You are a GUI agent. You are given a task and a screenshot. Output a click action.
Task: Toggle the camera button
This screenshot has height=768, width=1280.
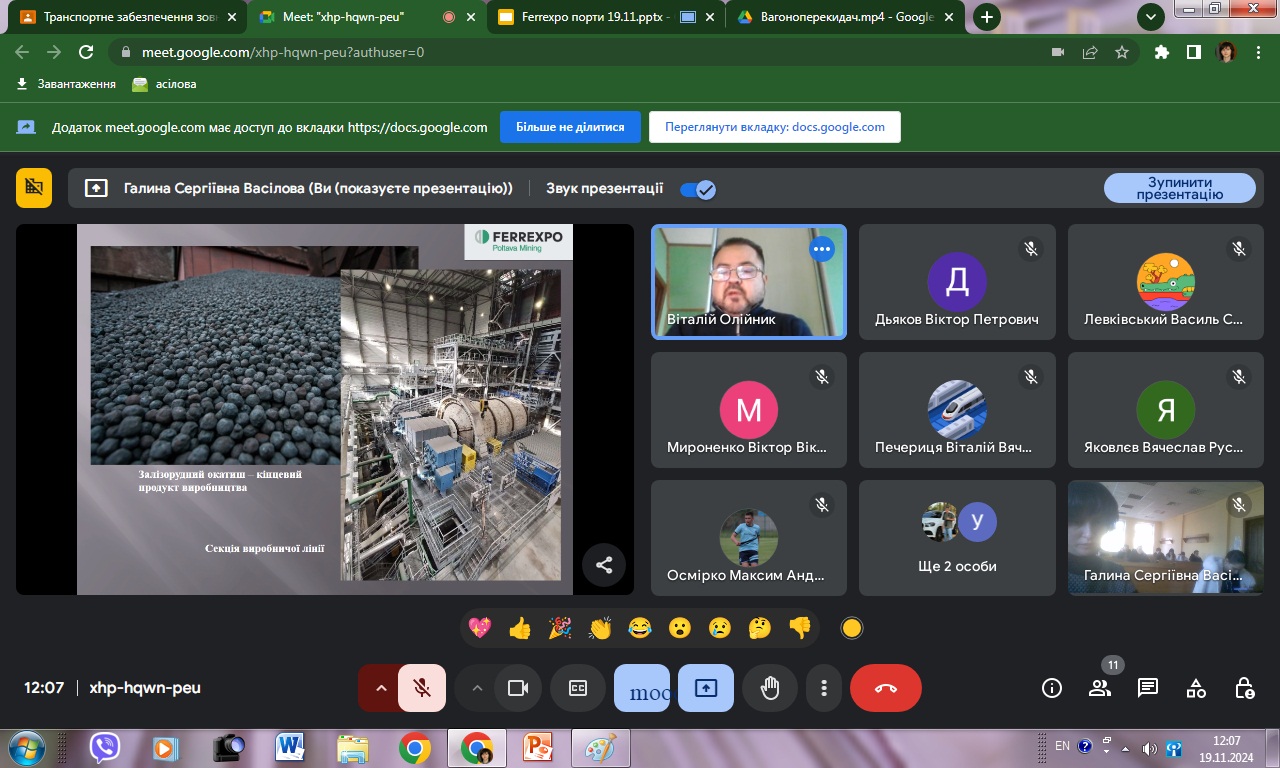tap(518, 688)
